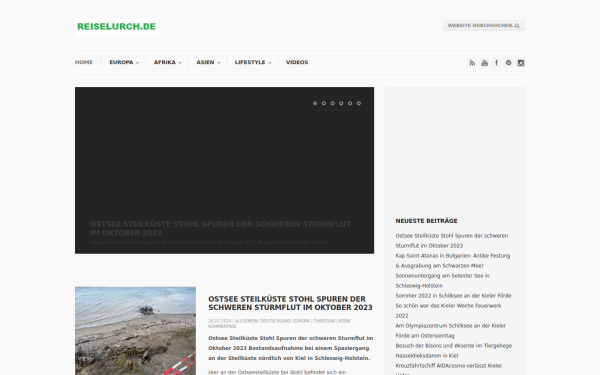Viewport: 600px width, 375px height.
Task: Open the Afrika menu item
Action: (x=165, y=62)
